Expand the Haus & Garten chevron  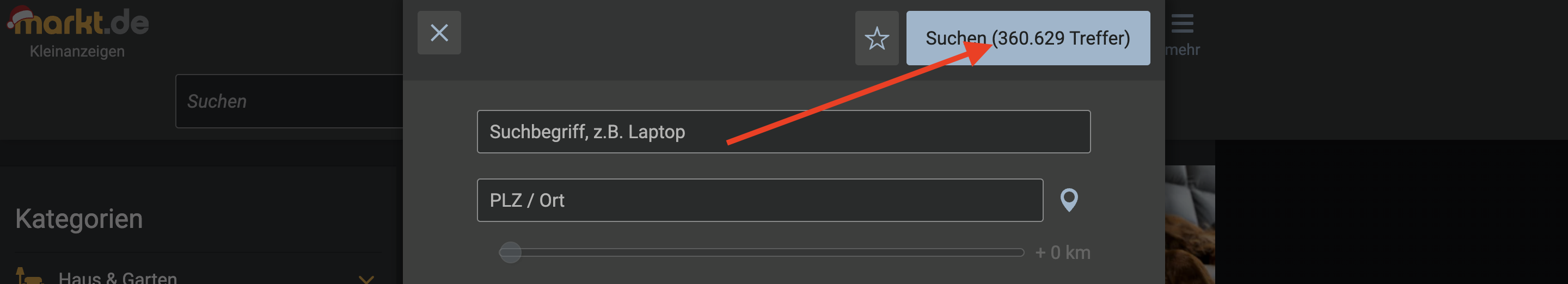coord(366,279)
